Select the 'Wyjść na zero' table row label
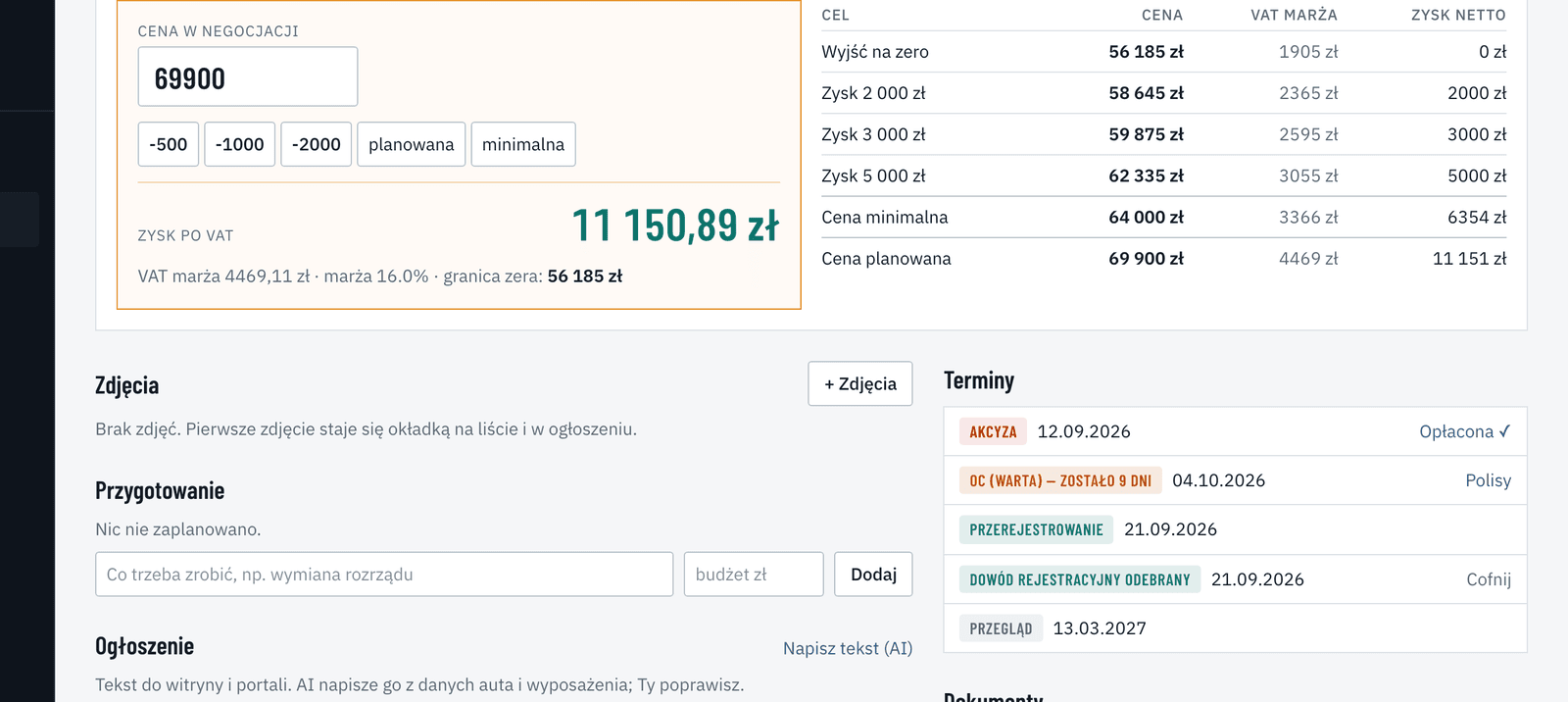This screenshot has width=1568, height=702. 875,52
